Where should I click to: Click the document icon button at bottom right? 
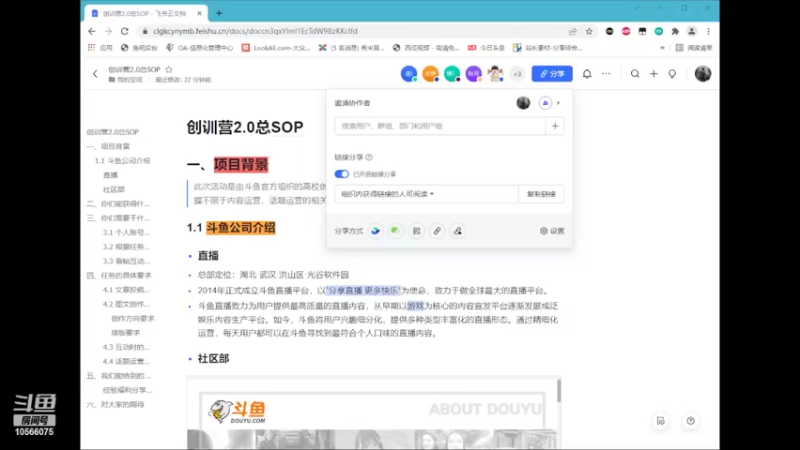click(x=661, y=421)
